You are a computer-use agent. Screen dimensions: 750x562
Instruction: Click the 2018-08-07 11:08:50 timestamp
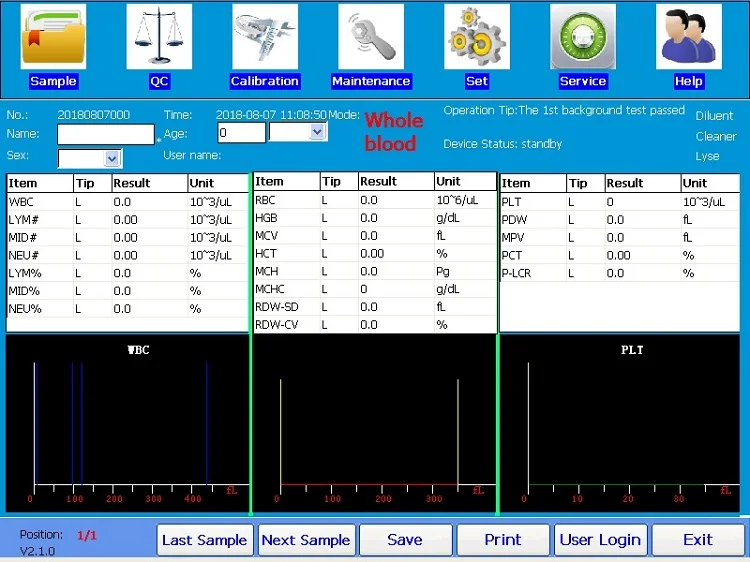(x=271, y=115)
